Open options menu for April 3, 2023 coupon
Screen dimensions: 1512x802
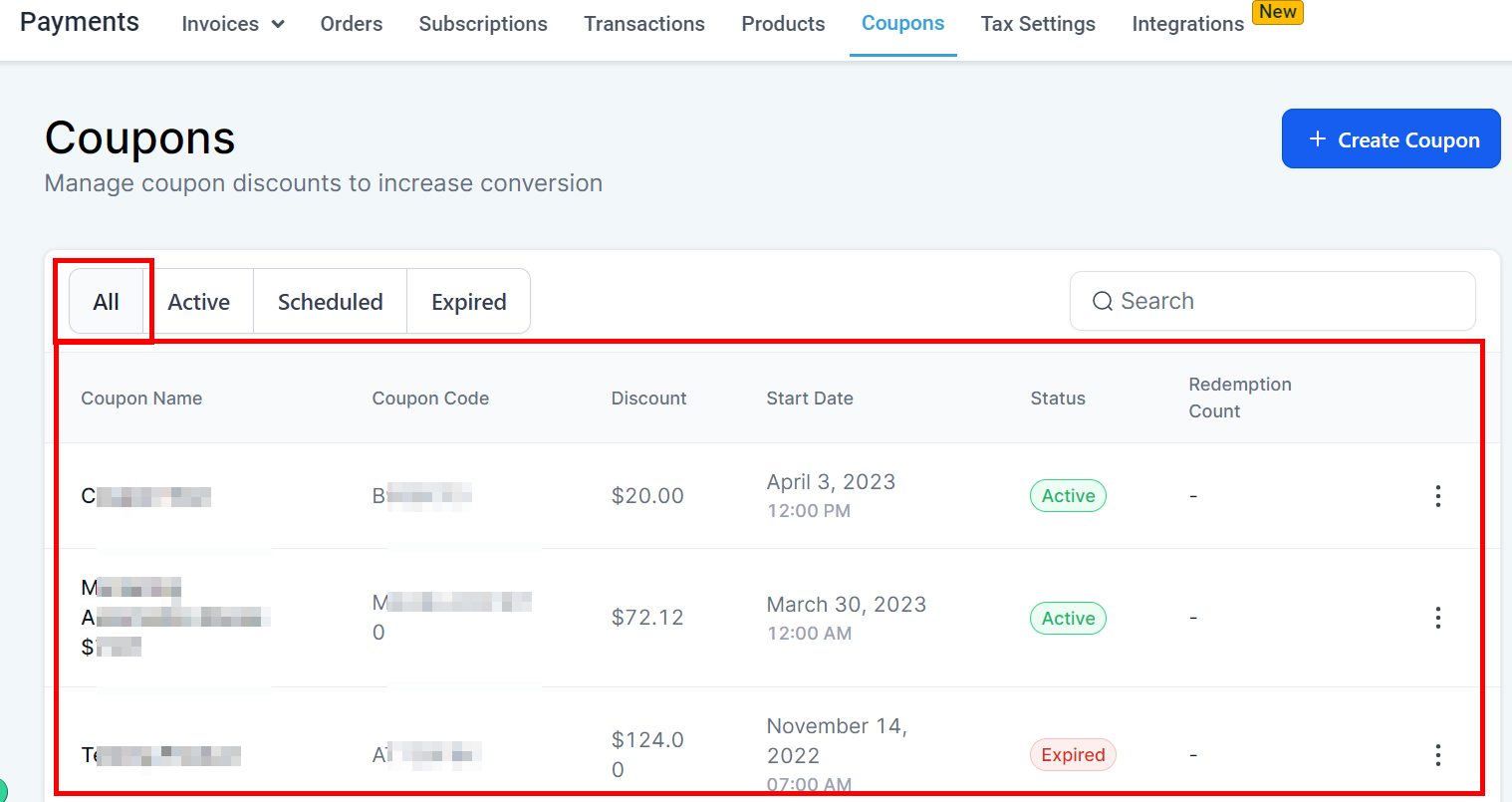pos(1437,496)
